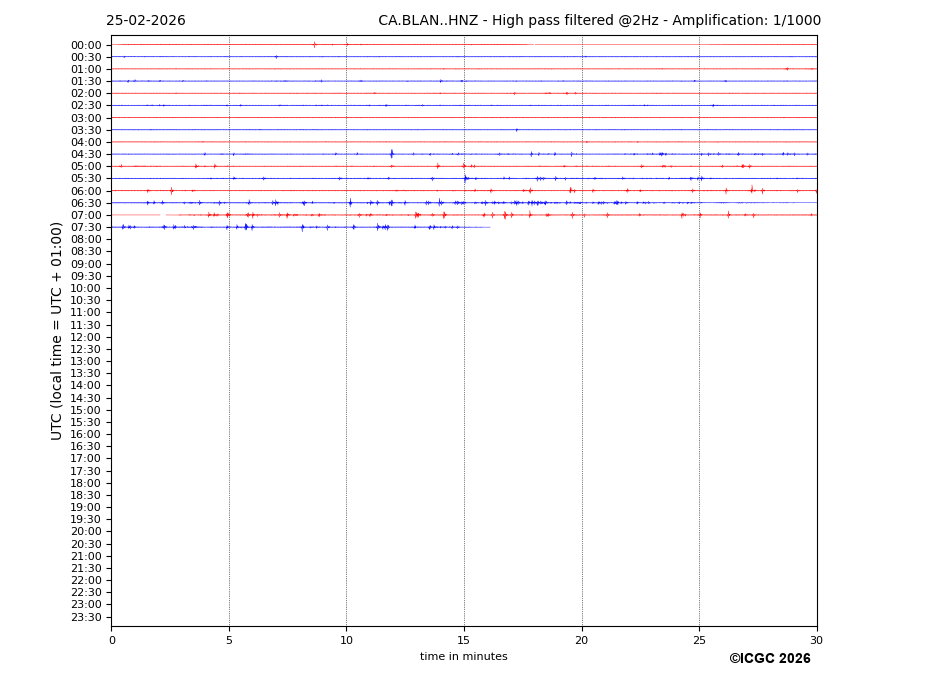Select the 12:00 time row label
The height and width of the screenshot is (696, 927).
pyautogui.click(x=86, y=337)
